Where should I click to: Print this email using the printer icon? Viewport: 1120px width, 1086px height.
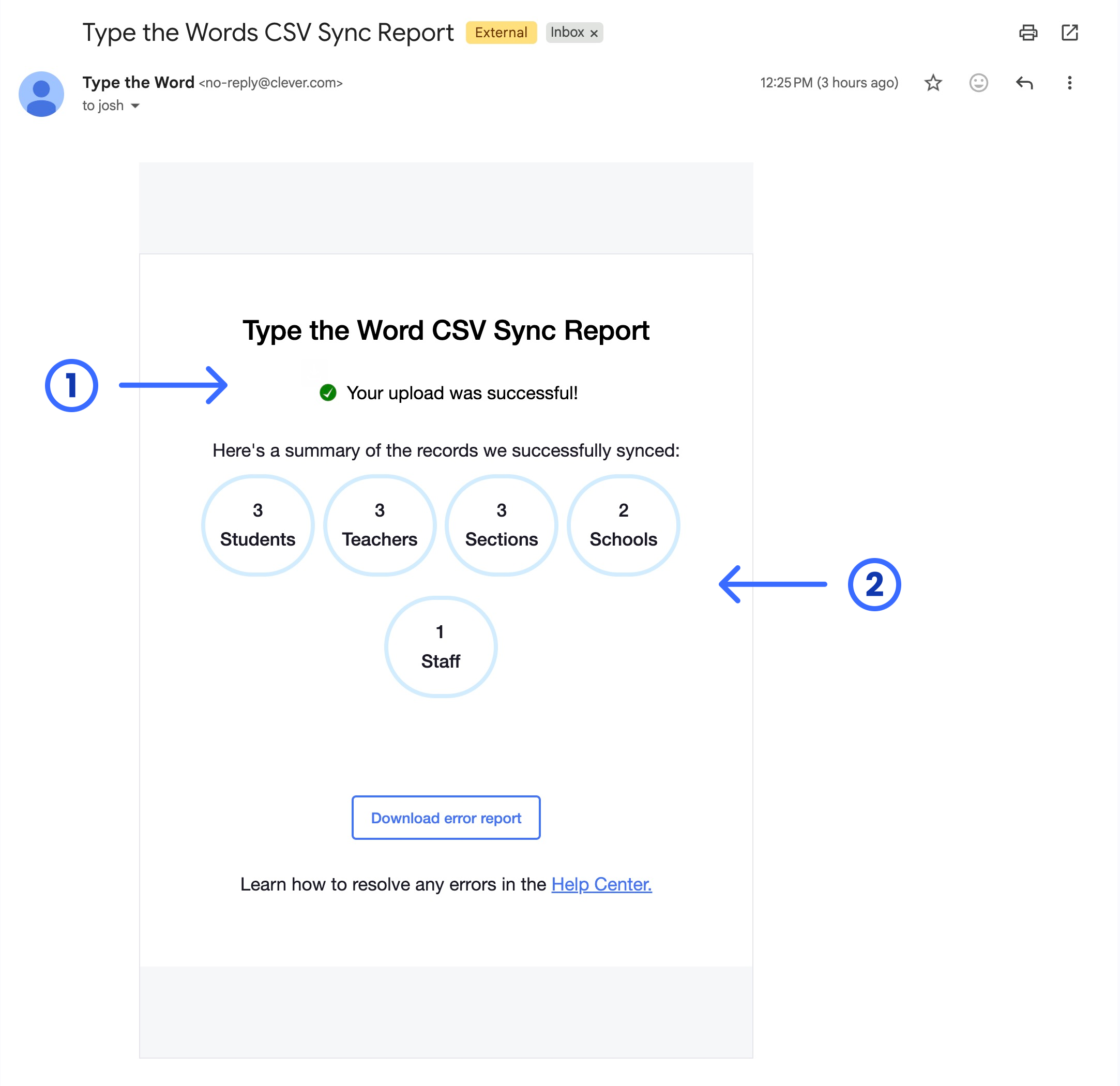point(1027,33)
